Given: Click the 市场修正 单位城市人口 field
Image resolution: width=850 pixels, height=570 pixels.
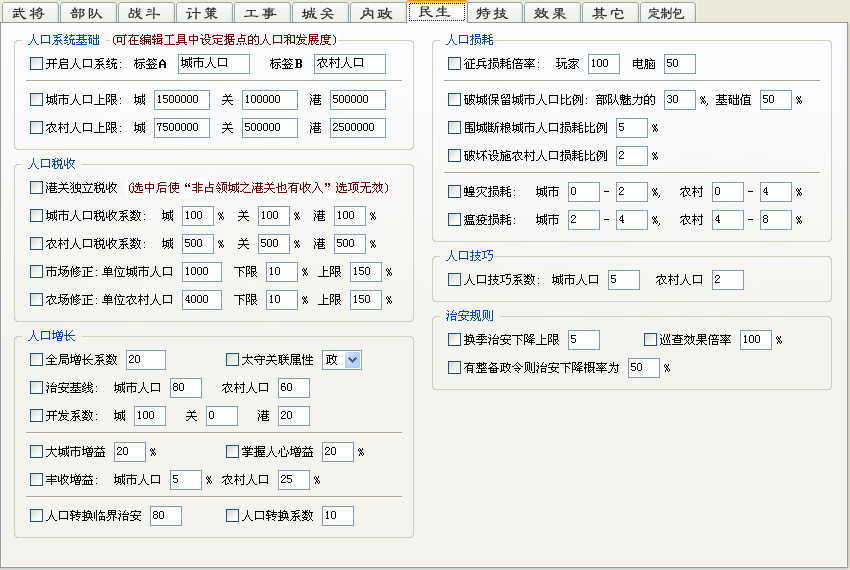Looking at the screenshot, I should pos(202,271).
